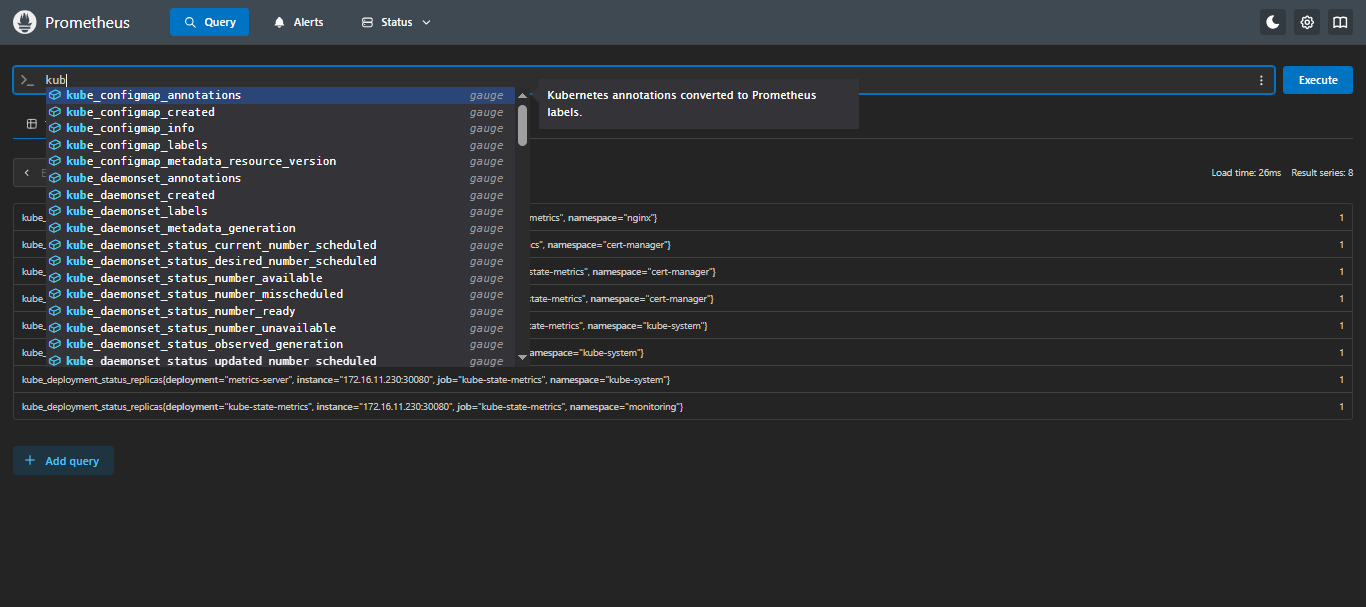The width and height of the screenshot is (1366, 607).
Task: Click the plus icon in Add query
Action: 30,461
